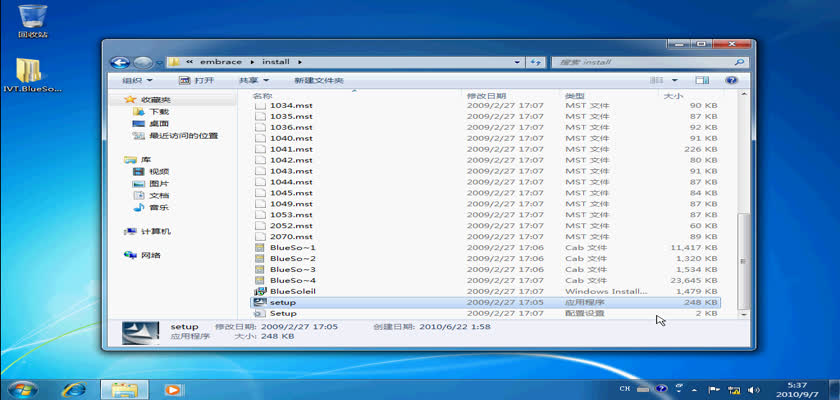Expand the address bar history dropdown
Image resolution: width=840 pixels, height=400 pixels.
point(516,62)
